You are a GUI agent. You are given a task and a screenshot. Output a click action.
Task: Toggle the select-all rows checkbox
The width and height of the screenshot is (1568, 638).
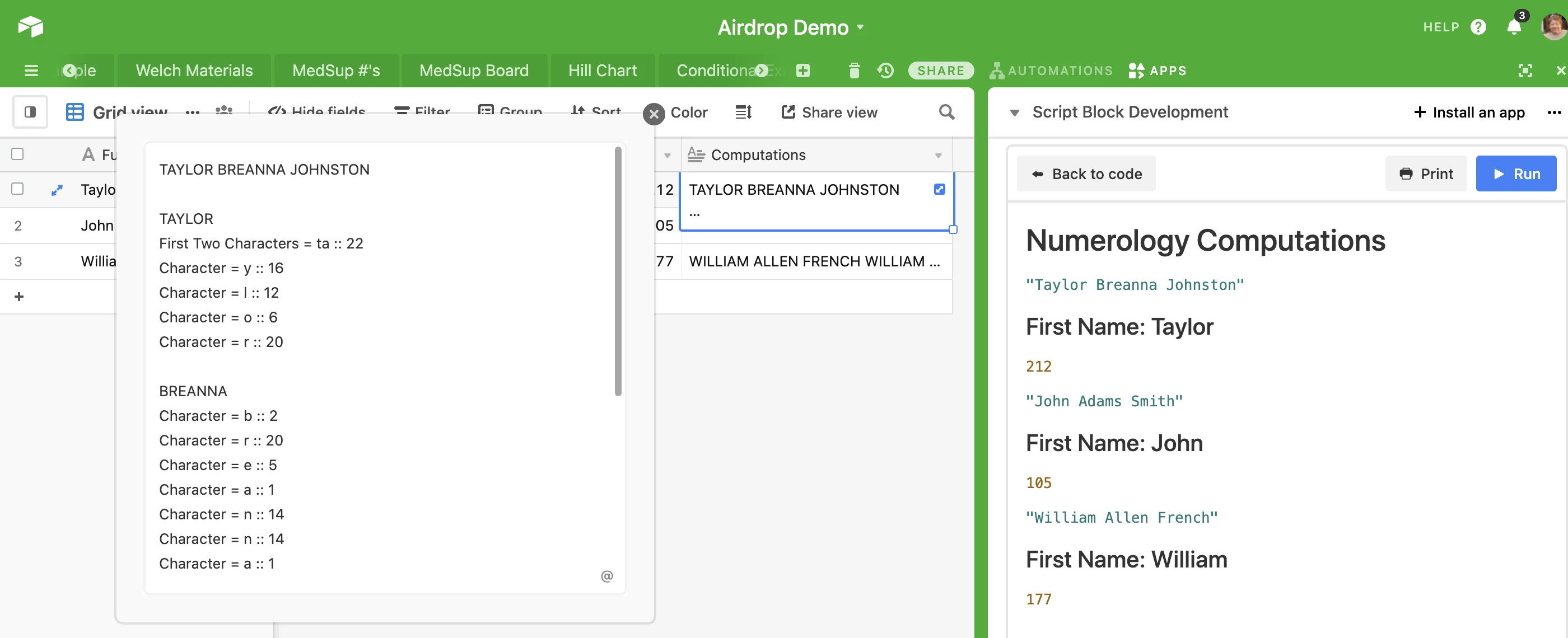[x=18, y=154]
